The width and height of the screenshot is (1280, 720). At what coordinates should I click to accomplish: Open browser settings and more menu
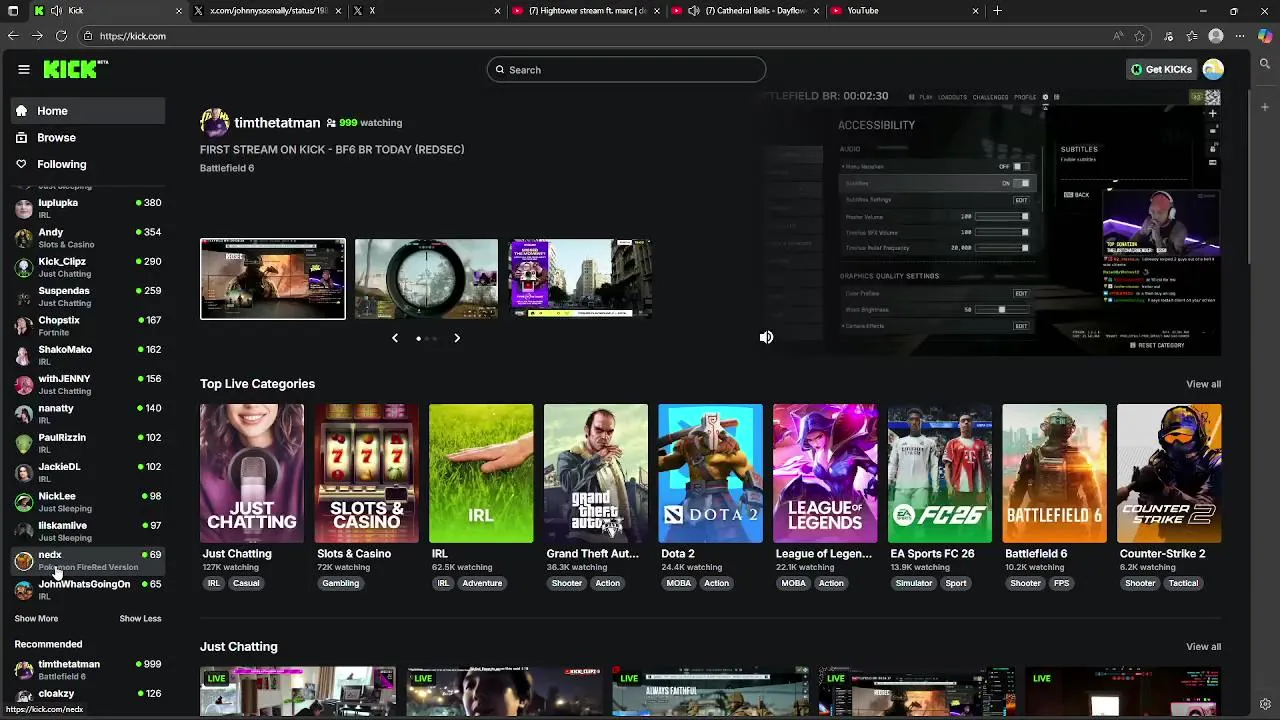click(1240, 36)
